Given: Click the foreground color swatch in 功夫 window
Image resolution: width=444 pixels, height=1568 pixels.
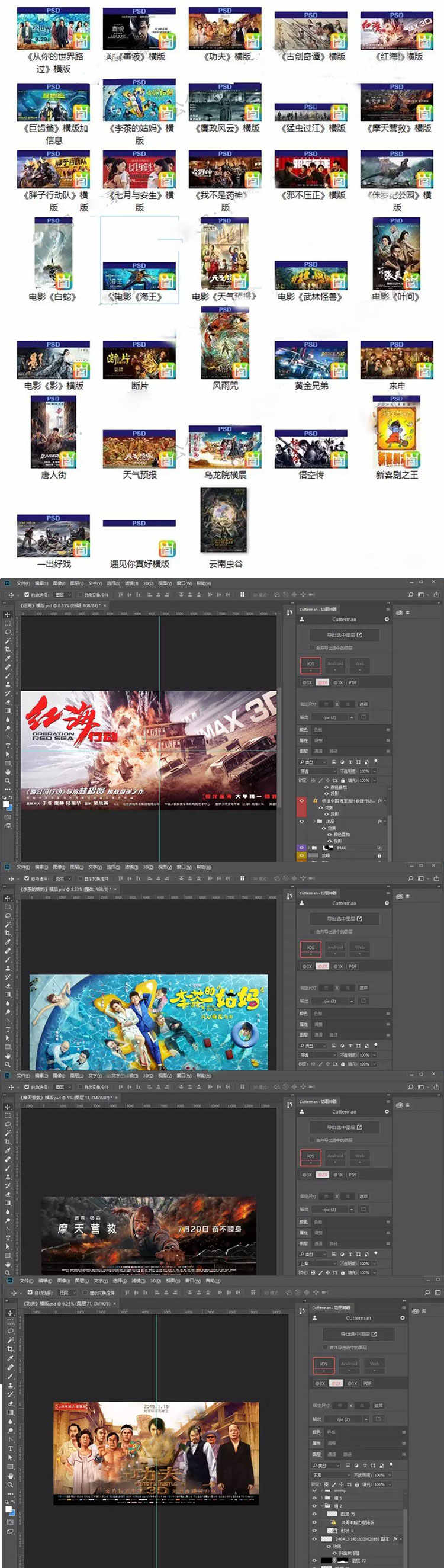Looking at the screenshot, I should [8, 1509].
